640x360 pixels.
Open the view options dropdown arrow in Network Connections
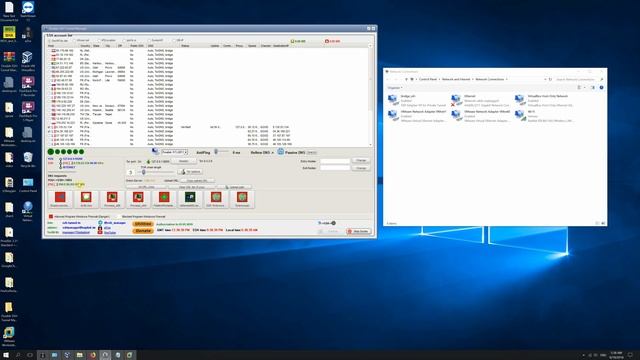pyautogui.click(x=584, y=87)
